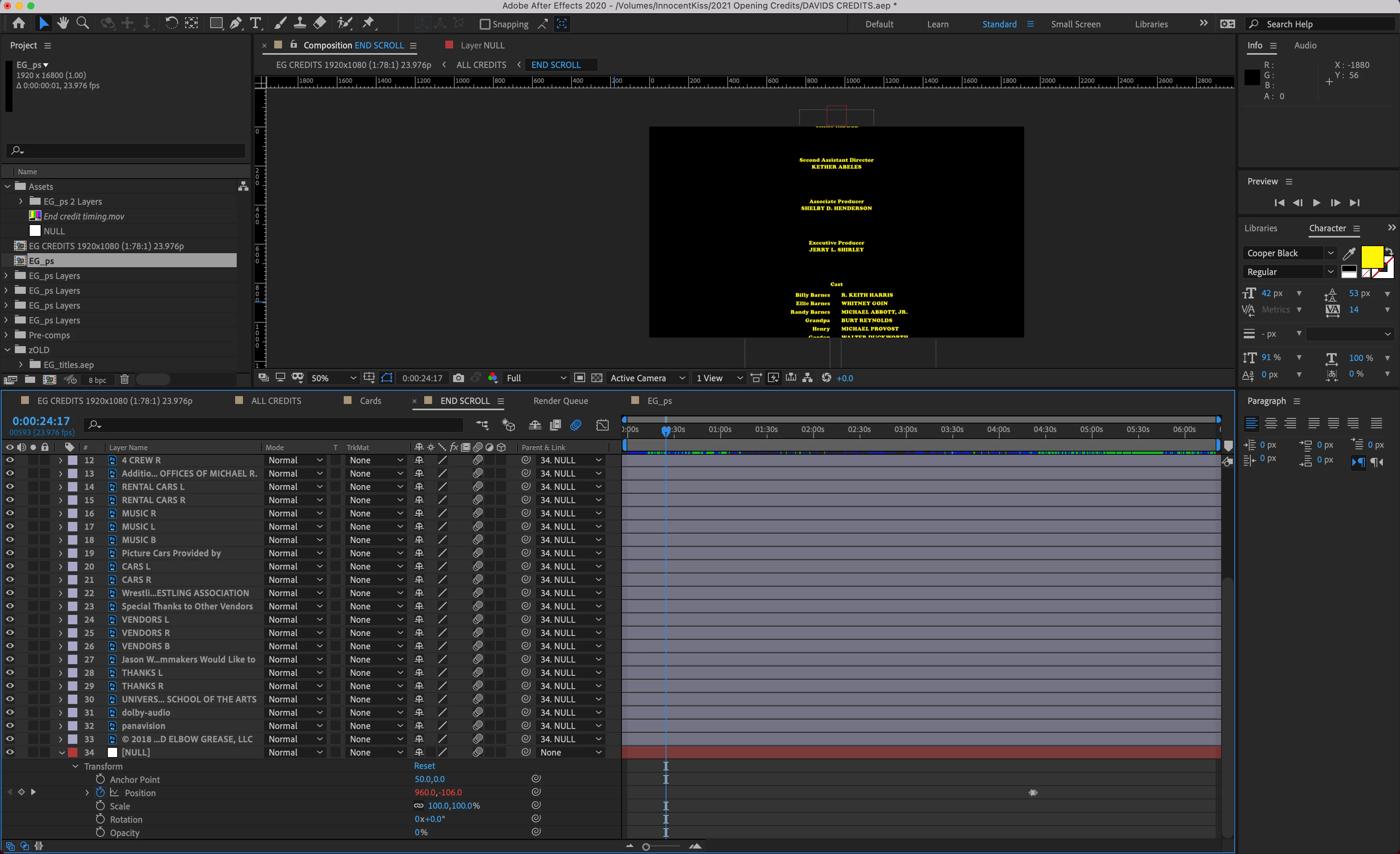1400x854 pixels.
Task: Expand the Pre-comps folder
Action: tap(7, 335)
